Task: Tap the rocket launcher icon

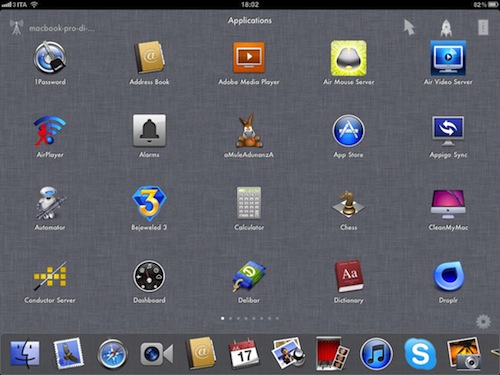Action: point(446,28)
